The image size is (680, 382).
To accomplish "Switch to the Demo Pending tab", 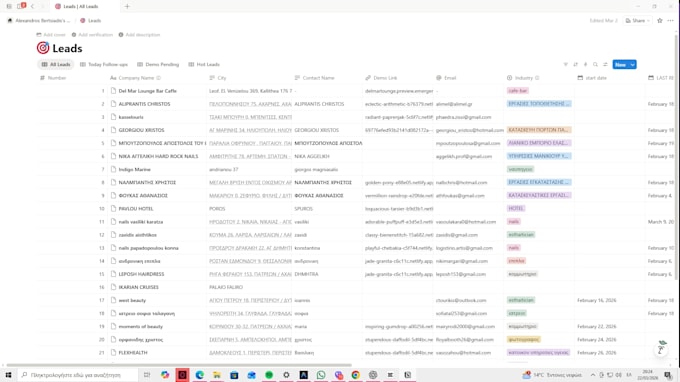I will point(158,65).
